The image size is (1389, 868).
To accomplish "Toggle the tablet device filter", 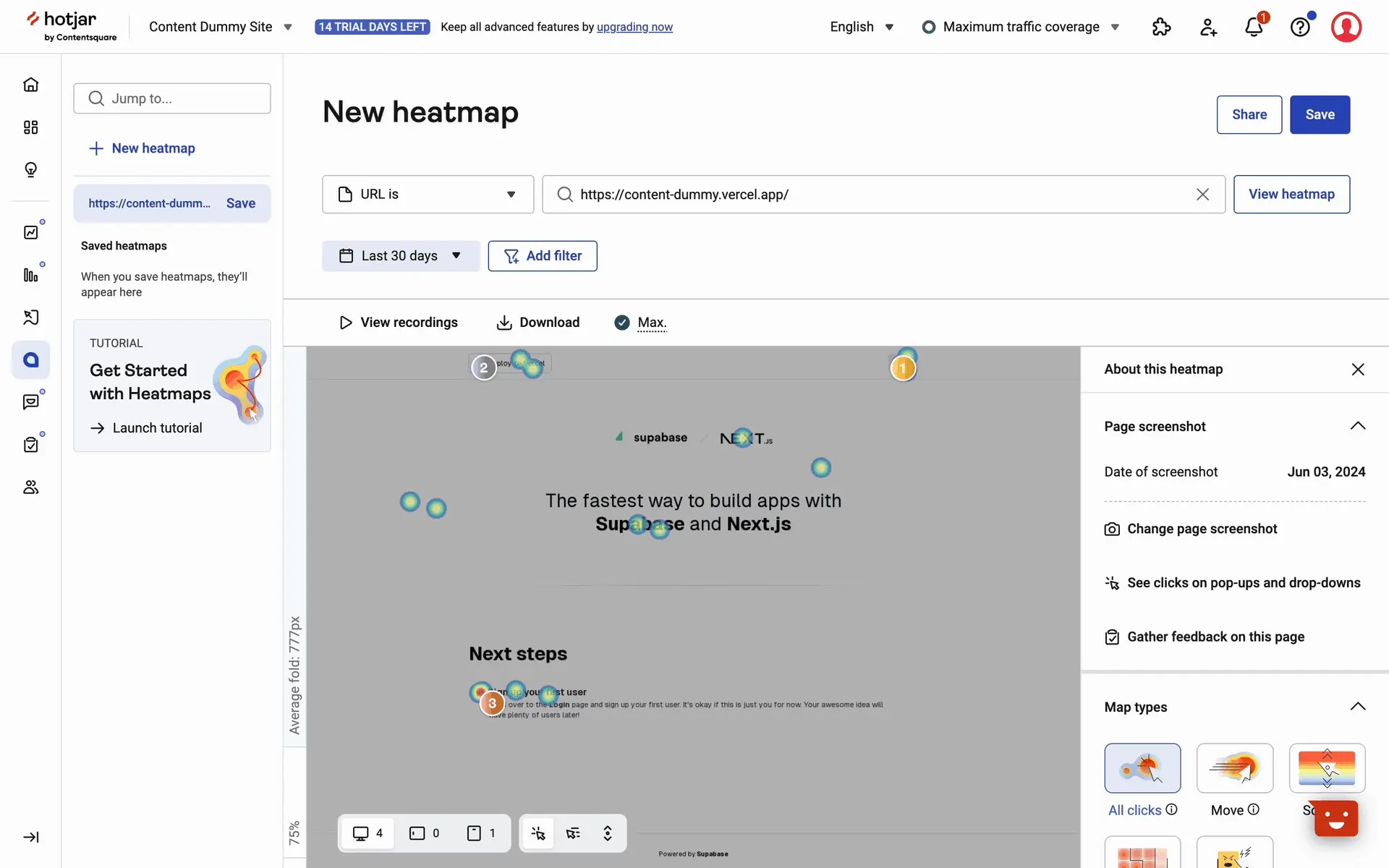I will coord(425,833).
